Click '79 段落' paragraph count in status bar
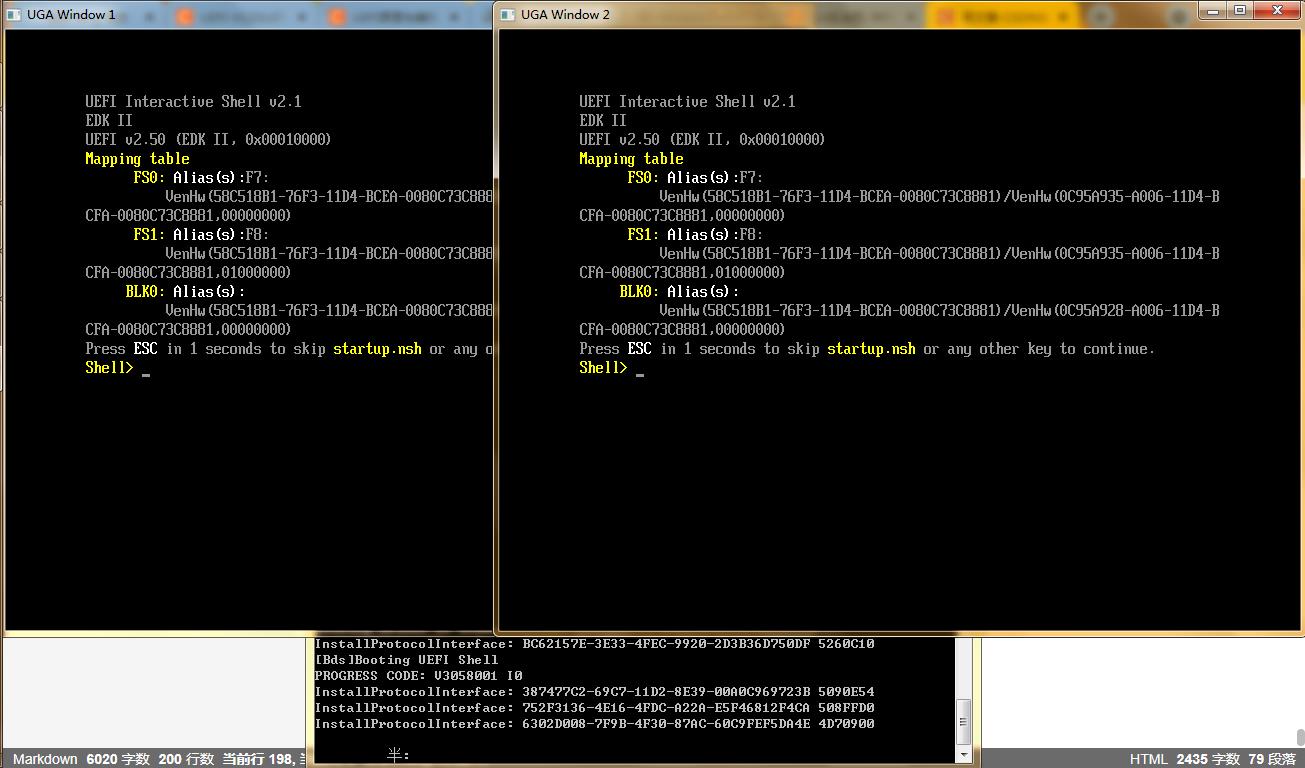The height and width of the screenshot is (768, 1305). point(1270,759)
